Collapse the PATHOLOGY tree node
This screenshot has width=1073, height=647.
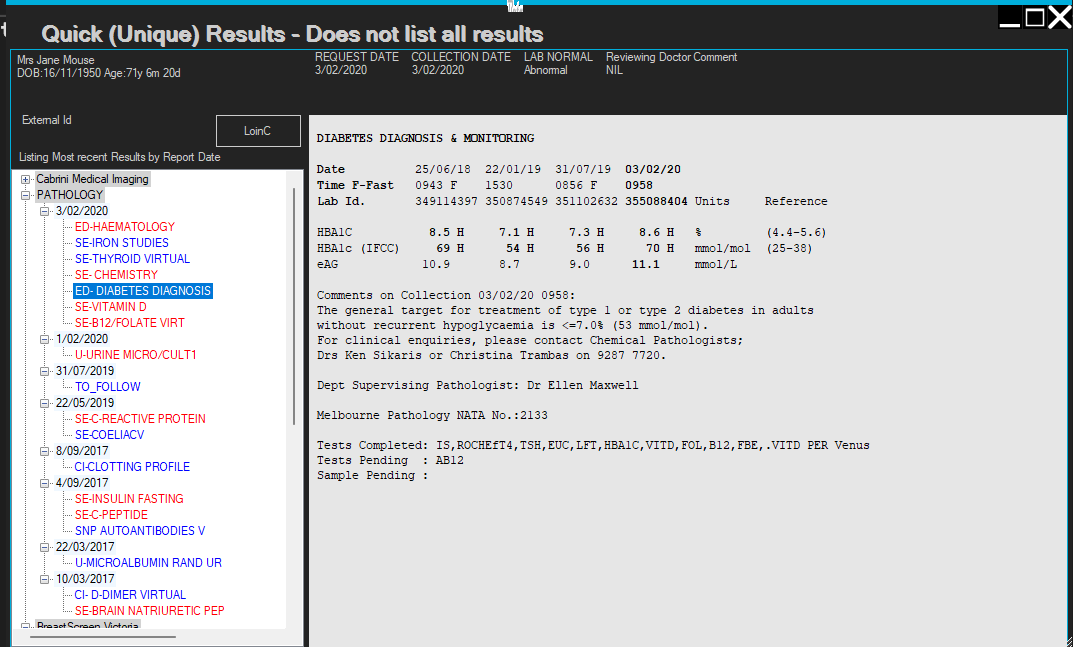click(26, 195)
